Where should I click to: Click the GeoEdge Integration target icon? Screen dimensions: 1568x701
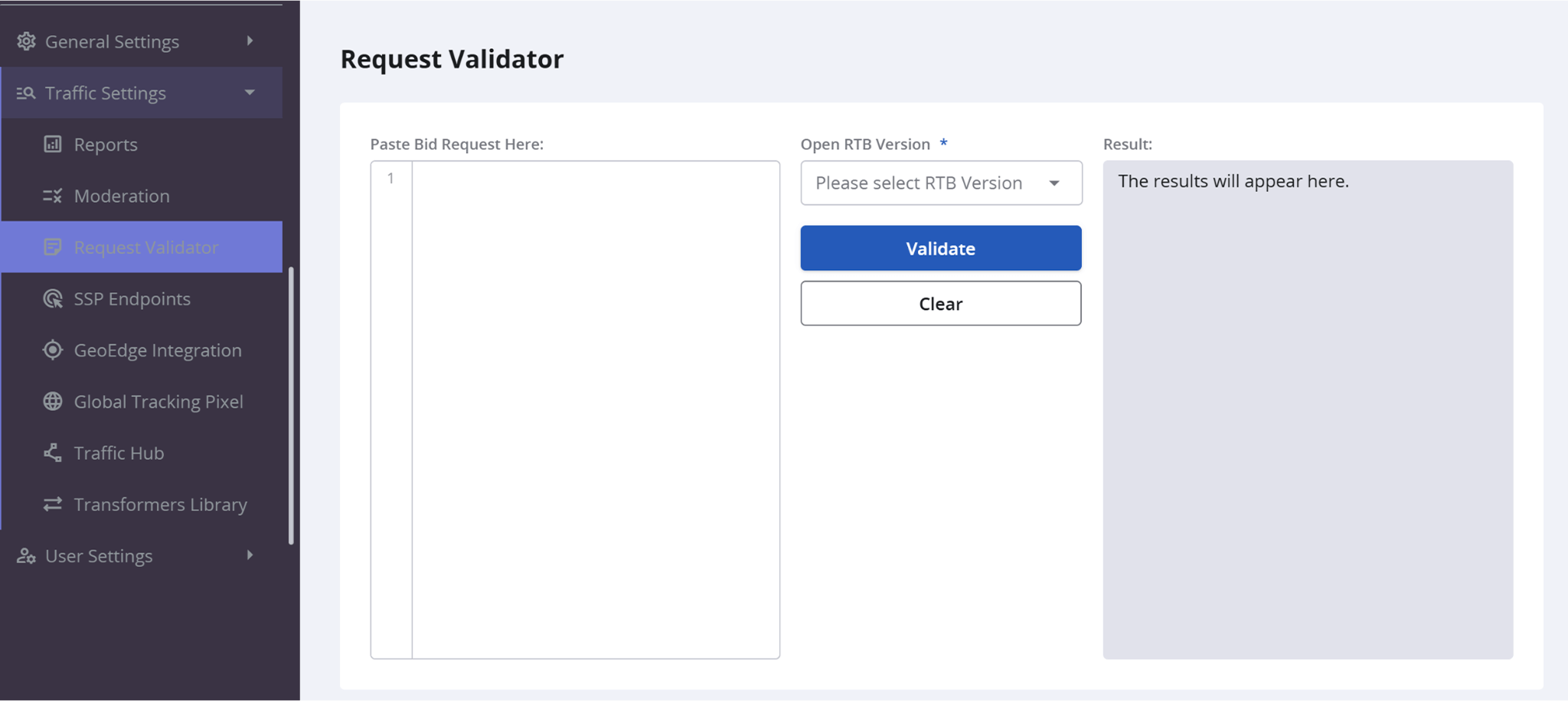click(51, 350)
